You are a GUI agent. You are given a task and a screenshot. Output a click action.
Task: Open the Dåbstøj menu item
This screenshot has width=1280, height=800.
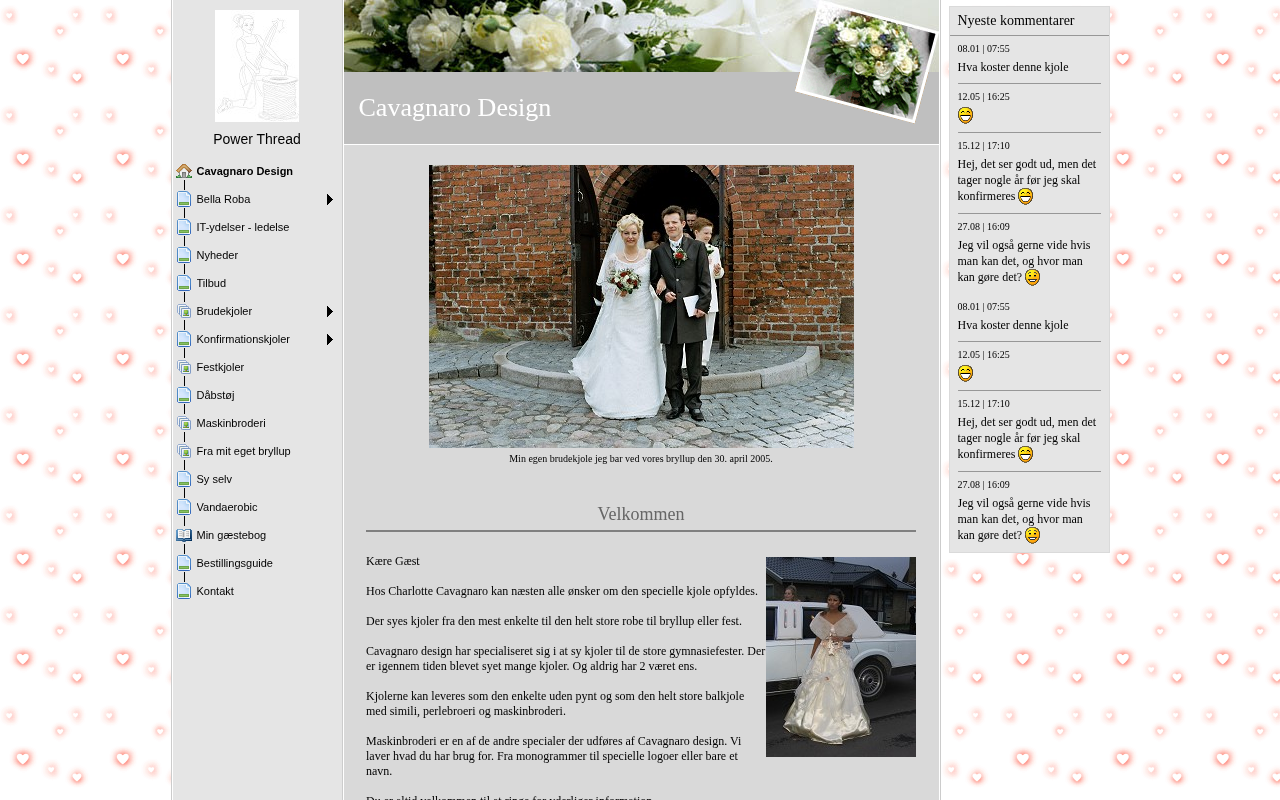pos(215,395)
